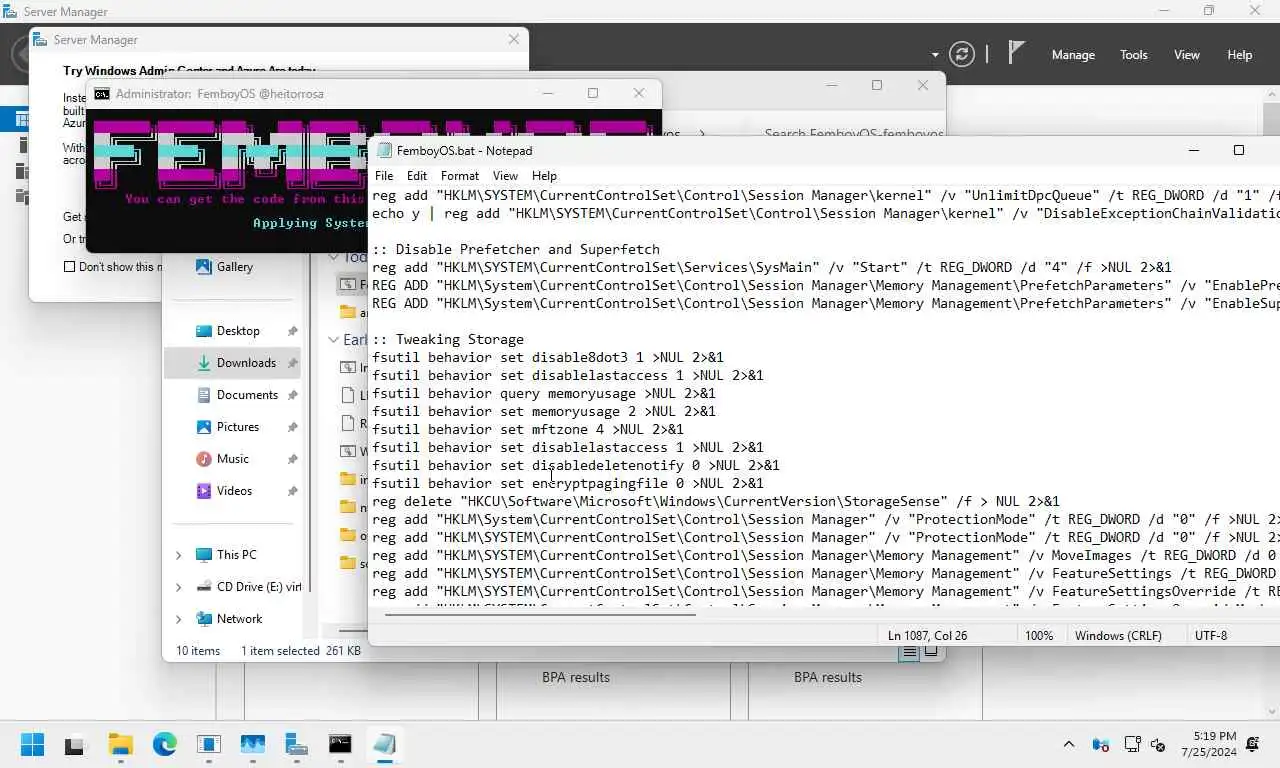
Task: Click the Gallery icon in File Explorer
Action: 204,267
